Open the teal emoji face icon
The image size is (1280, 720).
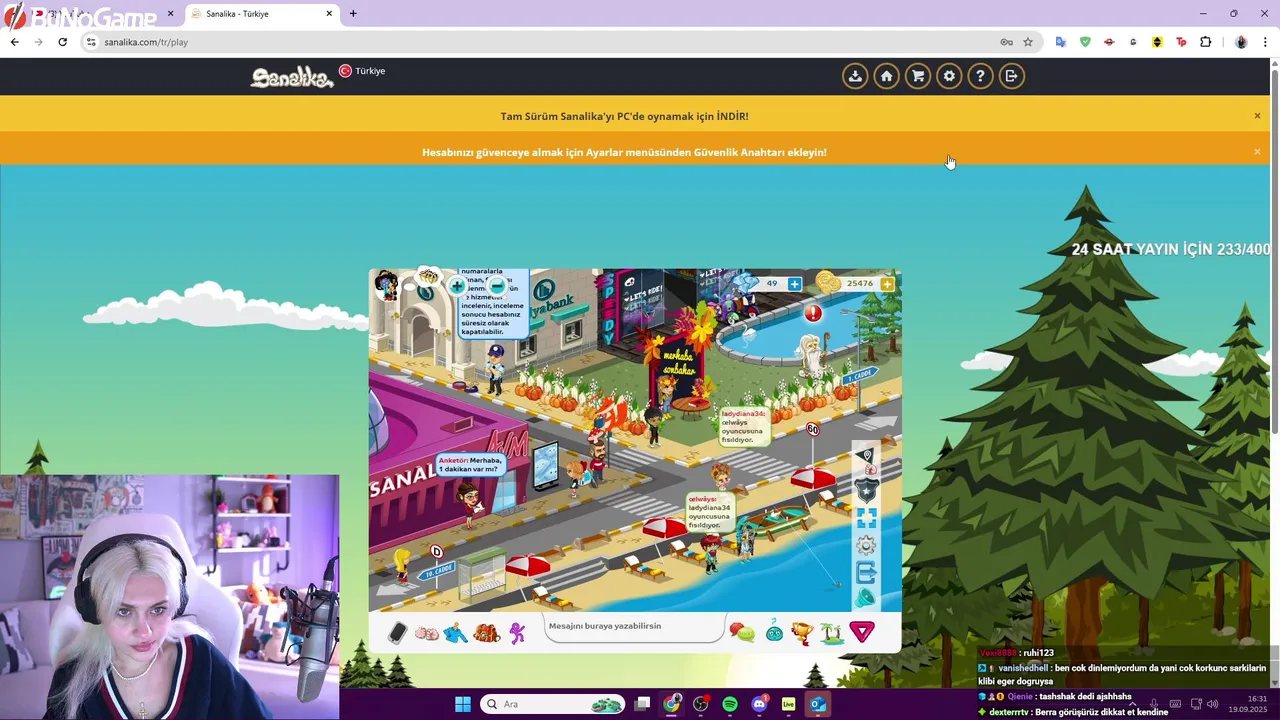point(774,631)
